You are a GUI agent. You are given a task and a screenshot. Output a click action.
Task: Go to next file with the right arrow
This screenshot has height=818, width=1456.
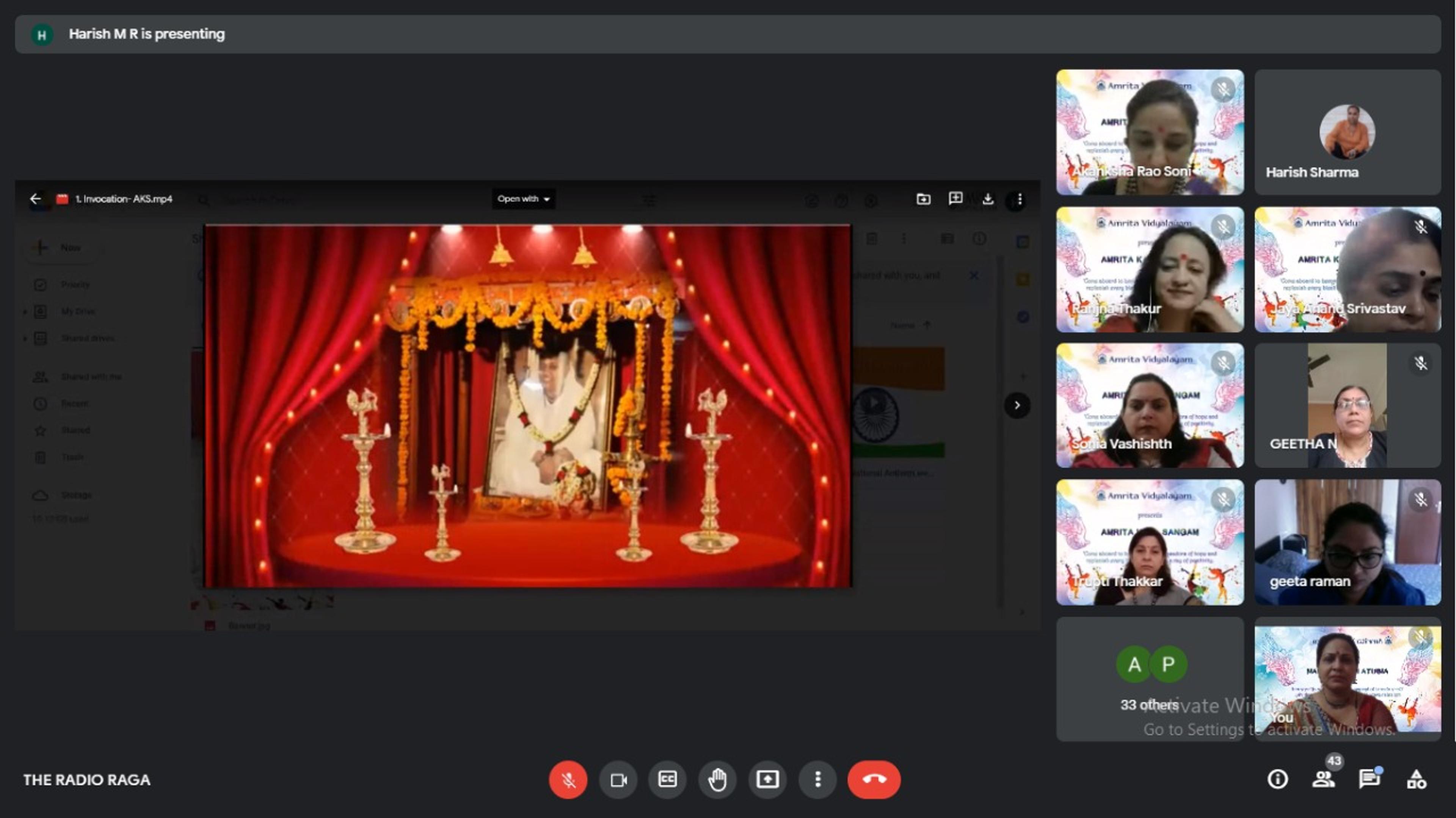point(1017,405)
